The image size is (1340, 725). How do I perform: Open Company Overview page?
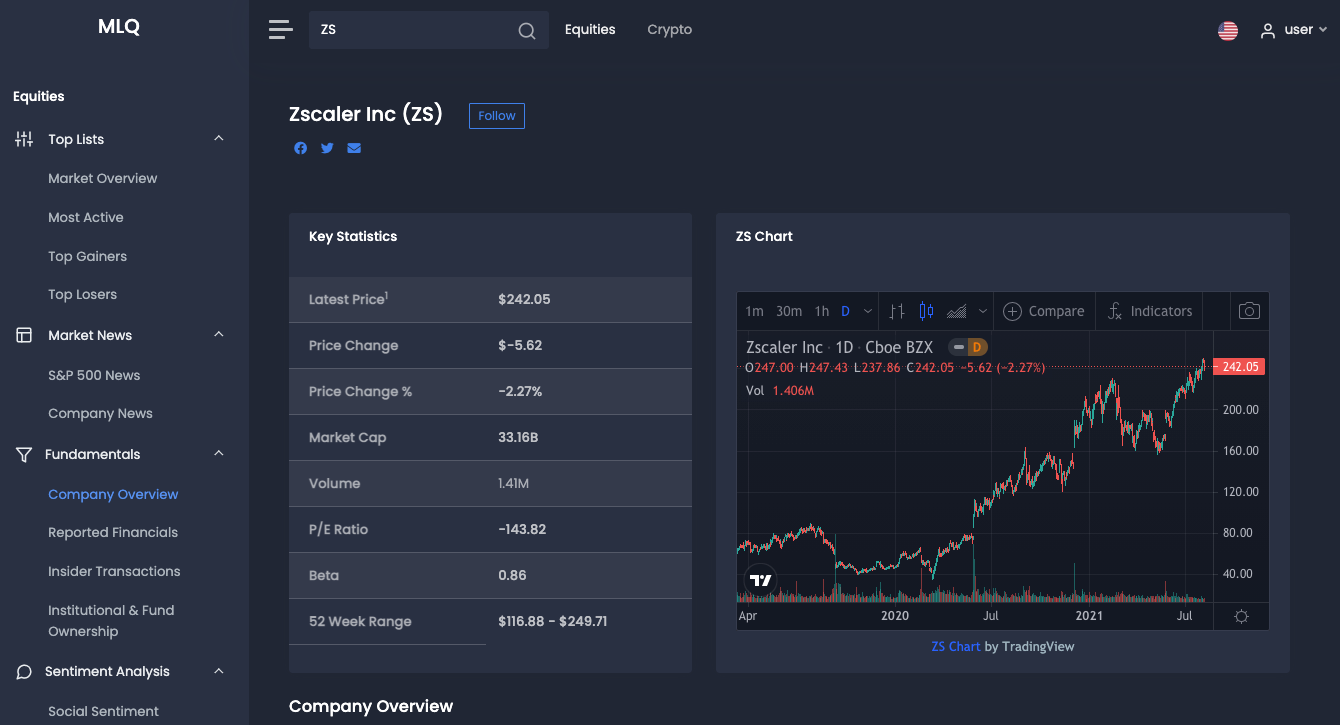(x=113, y=495)
